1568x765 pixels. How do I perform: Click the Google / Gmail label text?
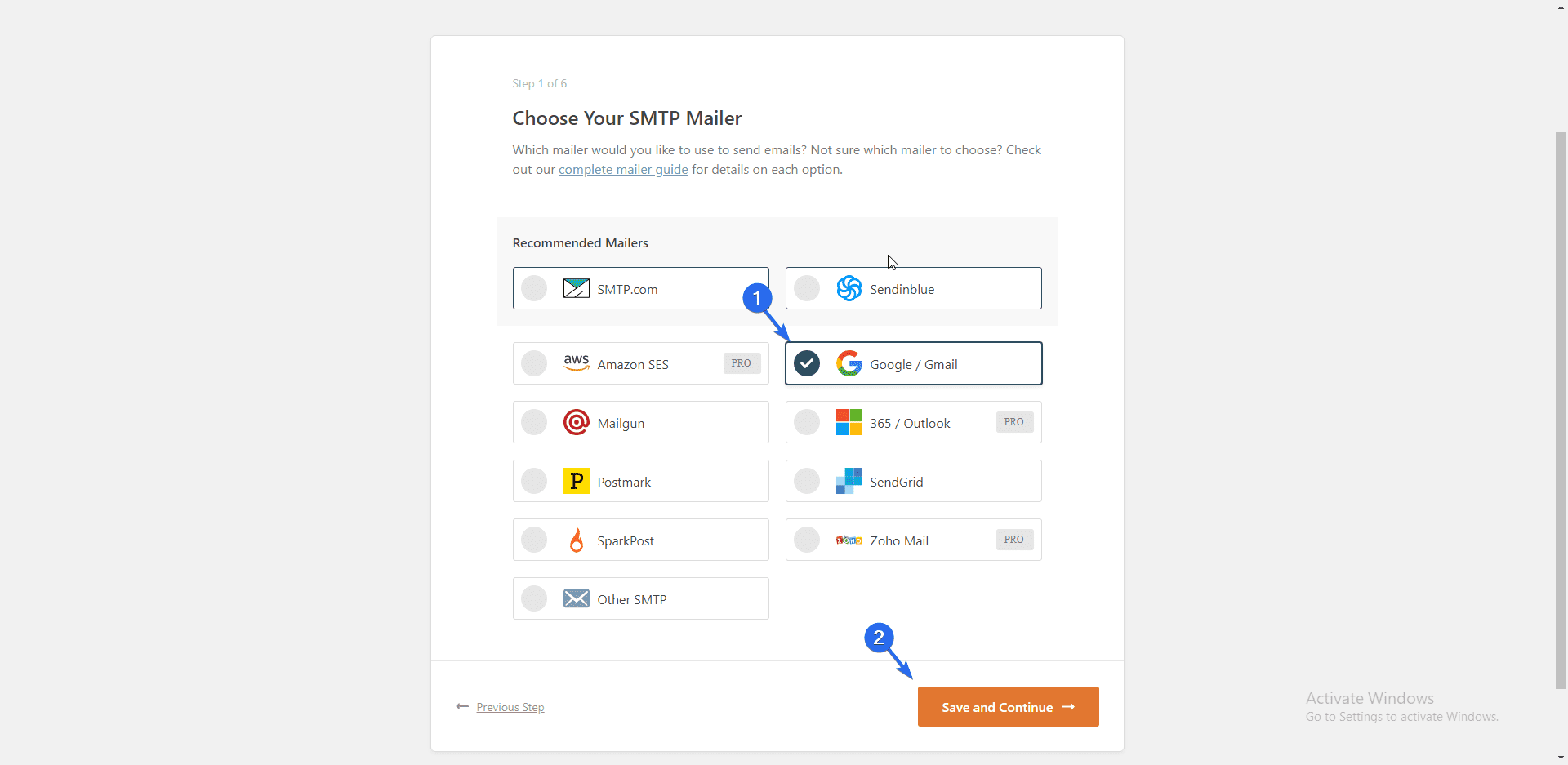(x=914, y=364)
